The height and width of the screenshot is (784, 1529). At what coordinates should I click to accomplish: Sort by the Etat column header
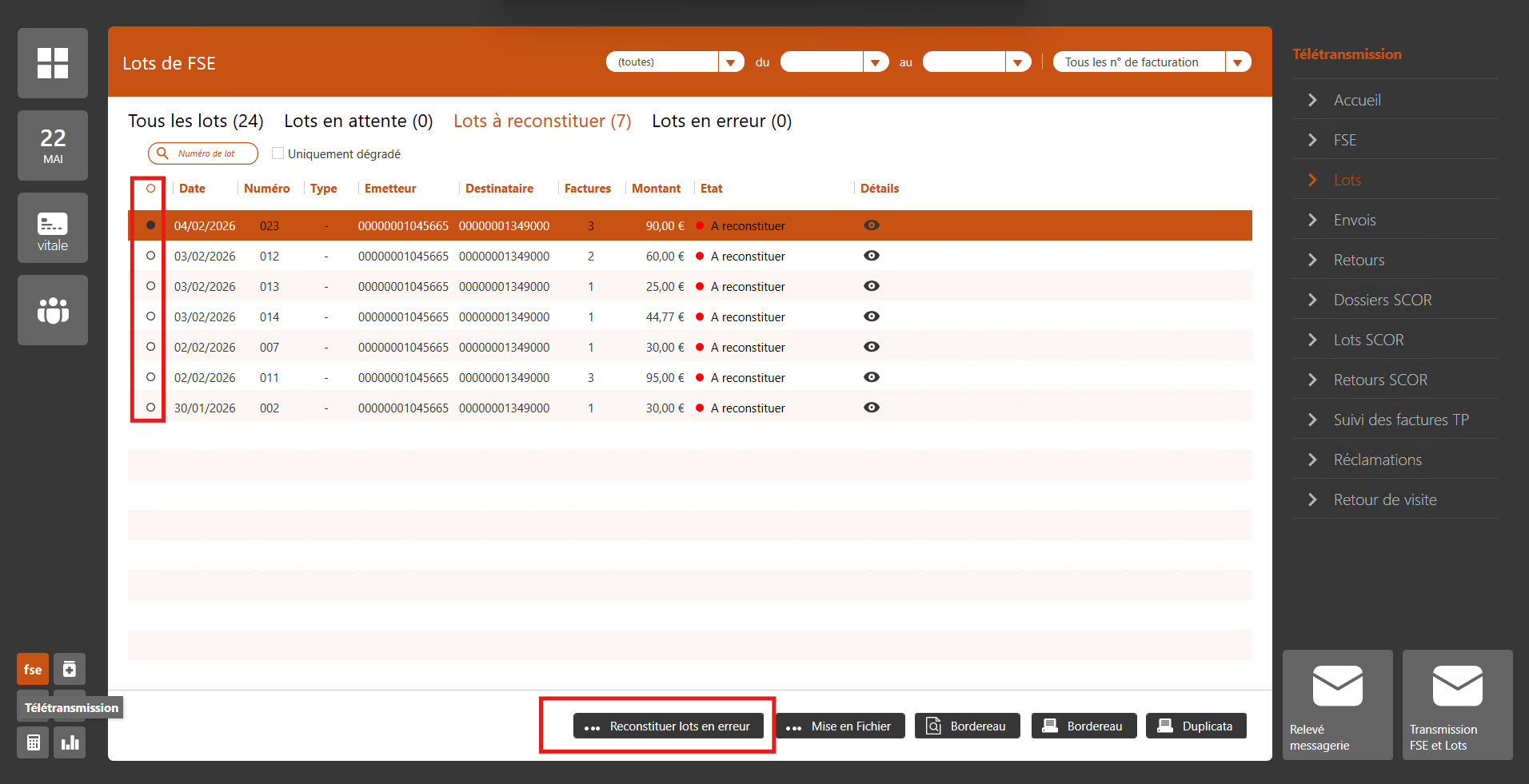pyautogui.click(x=711, y=189)
